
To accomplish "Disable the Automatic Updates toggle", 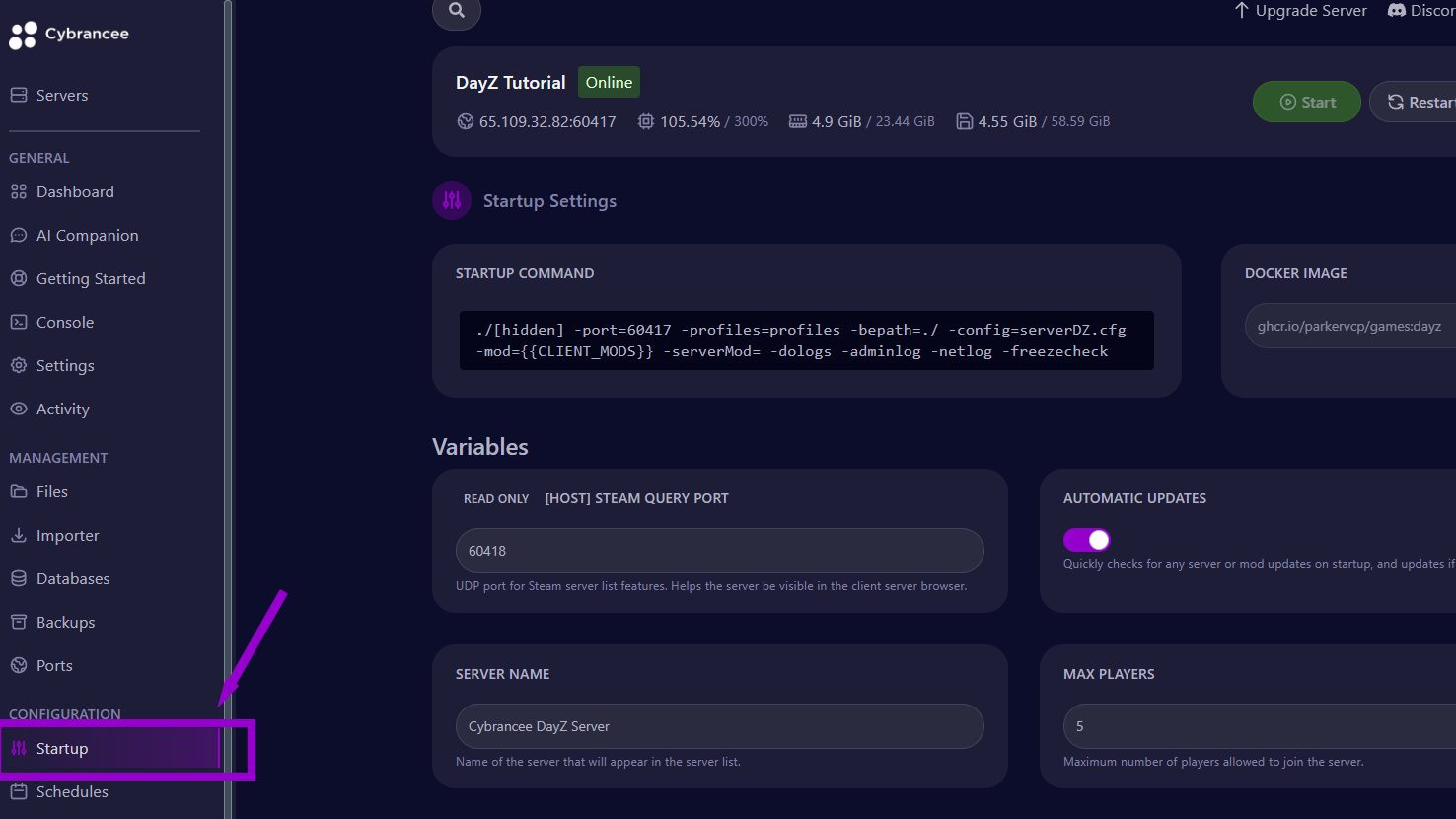I will pyautogui.click(x=1087, y=540).
